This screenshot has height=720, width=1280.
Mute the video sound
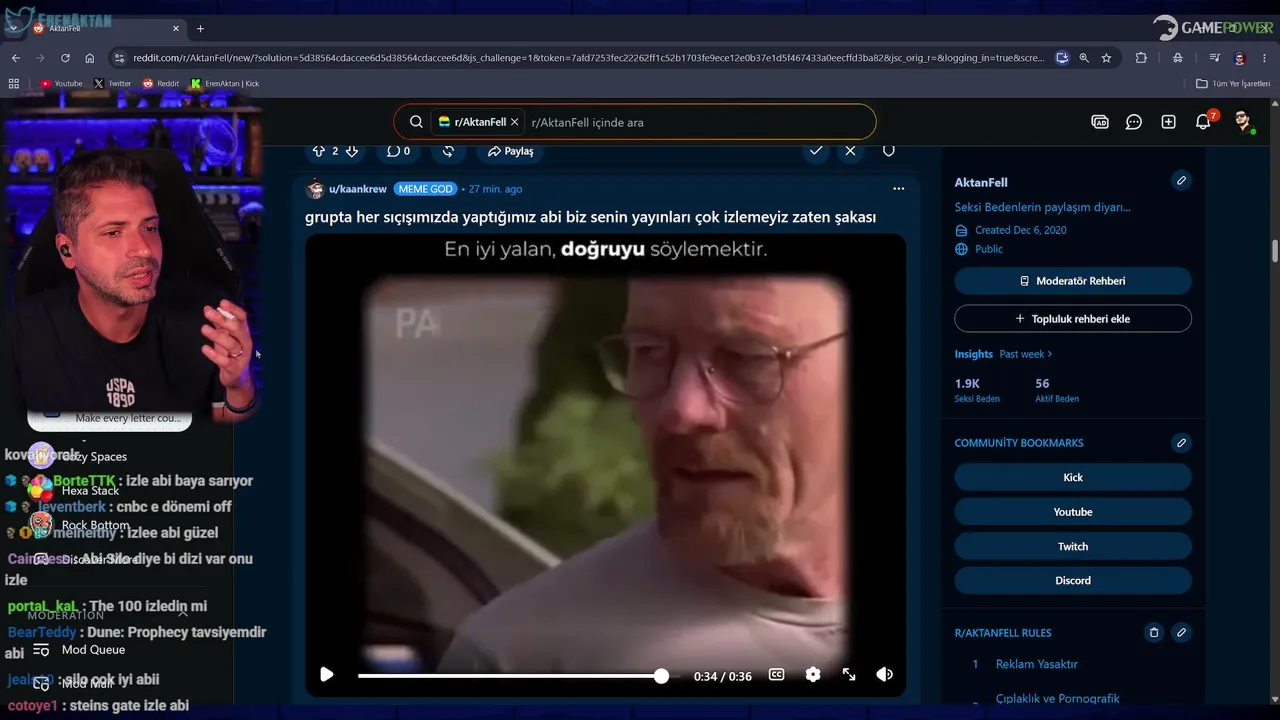[884, 675]
